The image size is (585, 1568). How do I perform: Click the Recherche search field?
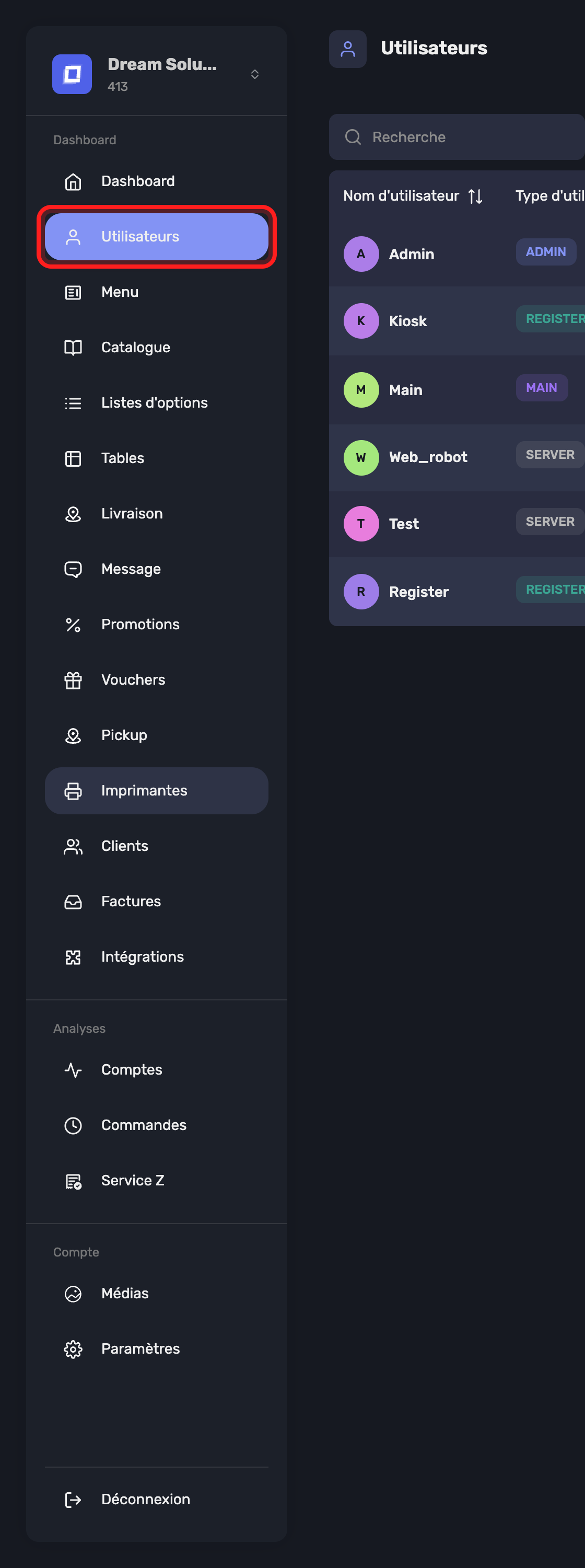tap(457, 137)
